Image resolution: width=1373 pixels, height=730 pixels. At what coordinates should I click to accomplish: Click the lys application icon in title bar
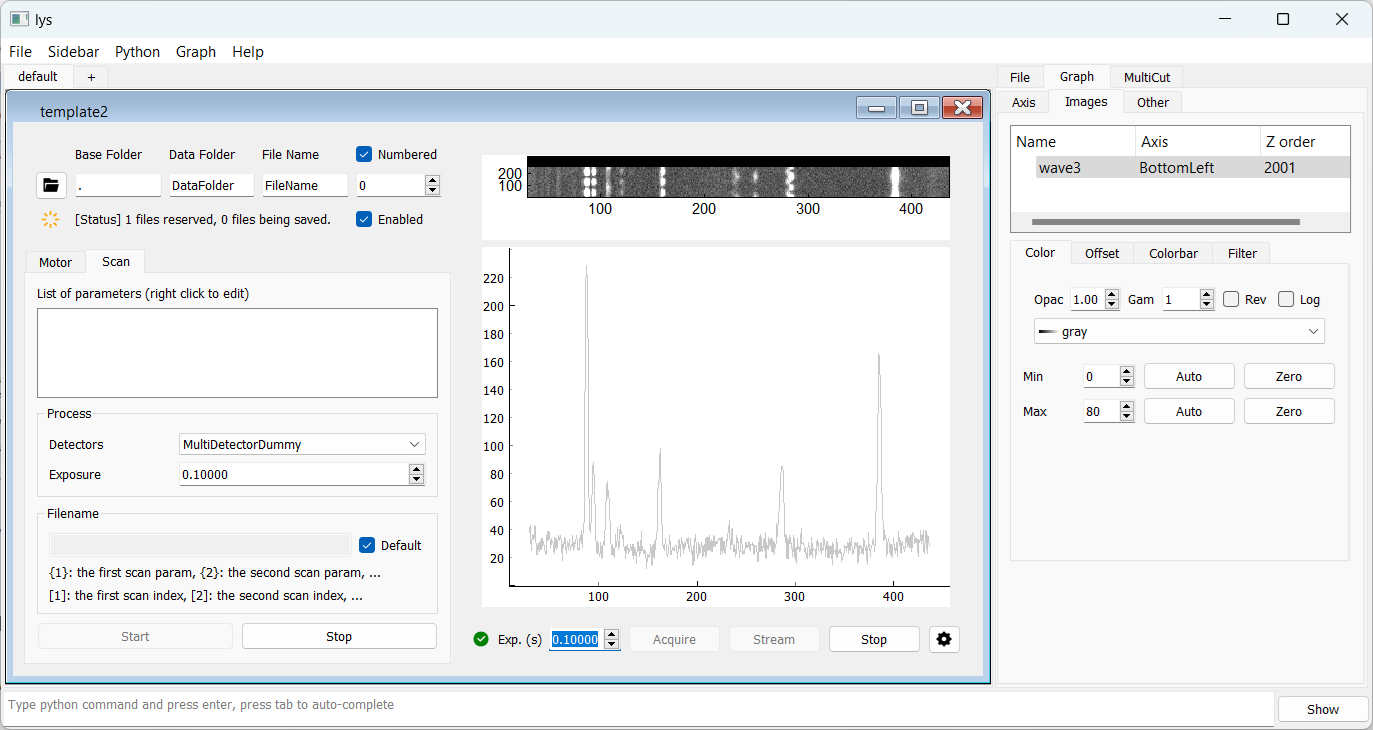point(18,19)
